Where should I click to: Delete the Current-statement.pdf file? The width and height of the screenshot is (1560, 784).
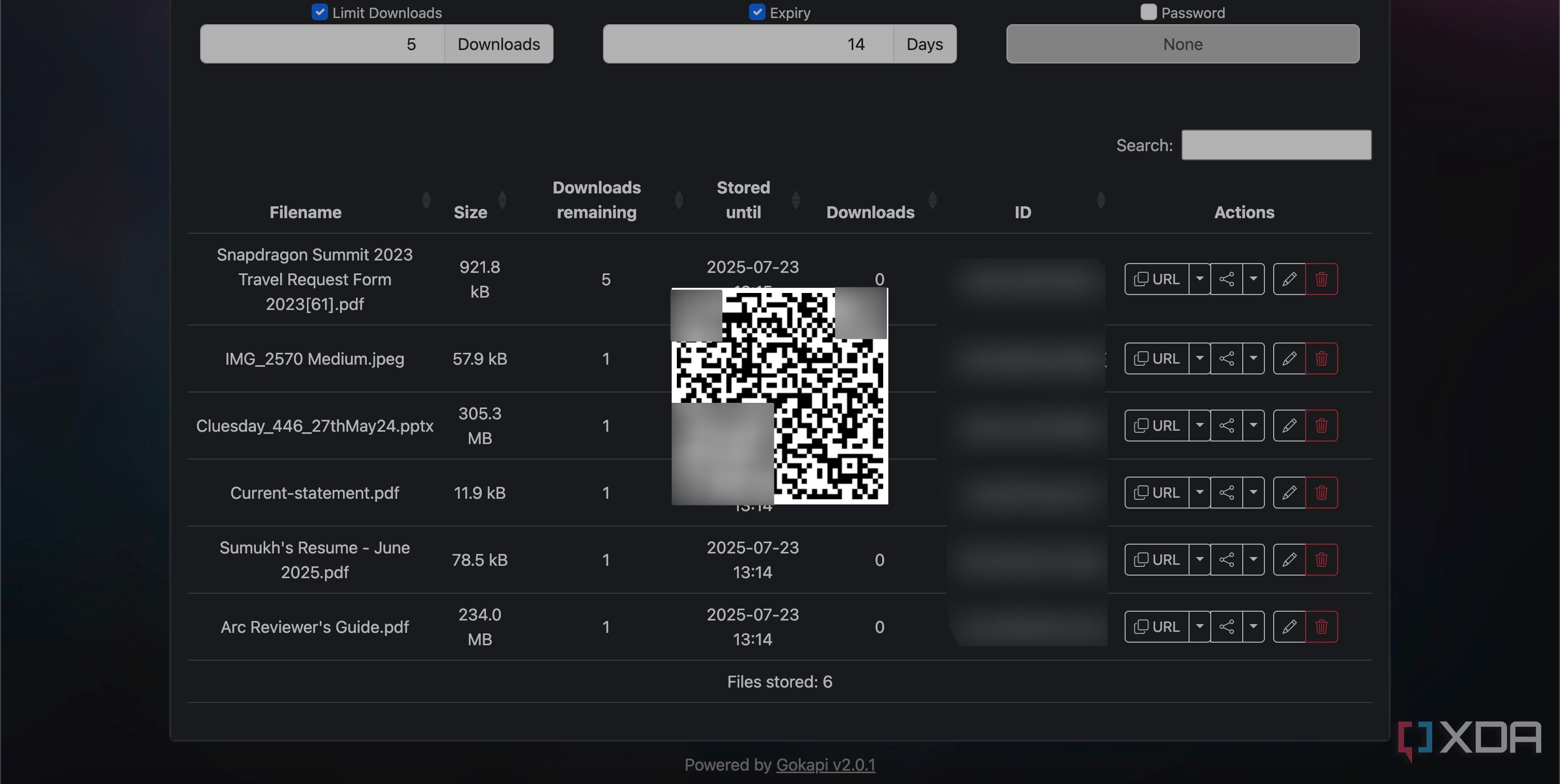[x=1321, y=493]
